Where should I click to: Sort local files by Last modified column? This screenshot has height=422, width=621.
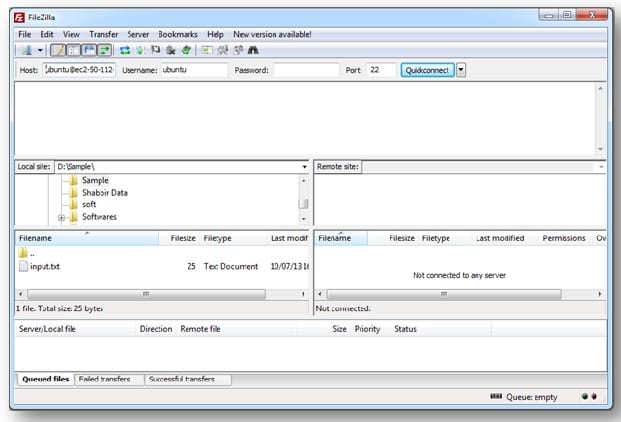click(x=288, y=238)
